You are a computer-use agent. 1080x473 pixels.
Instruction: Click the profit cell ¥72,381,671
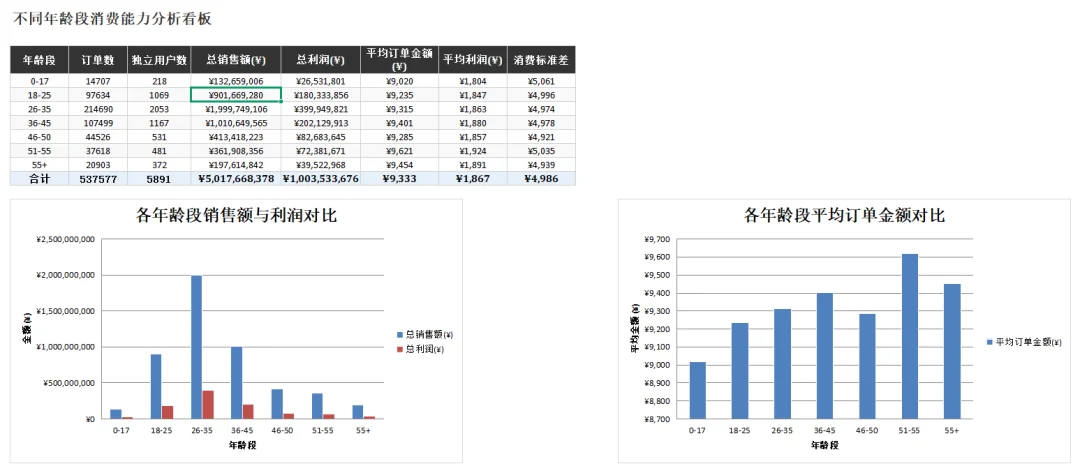tap(321, 151)
